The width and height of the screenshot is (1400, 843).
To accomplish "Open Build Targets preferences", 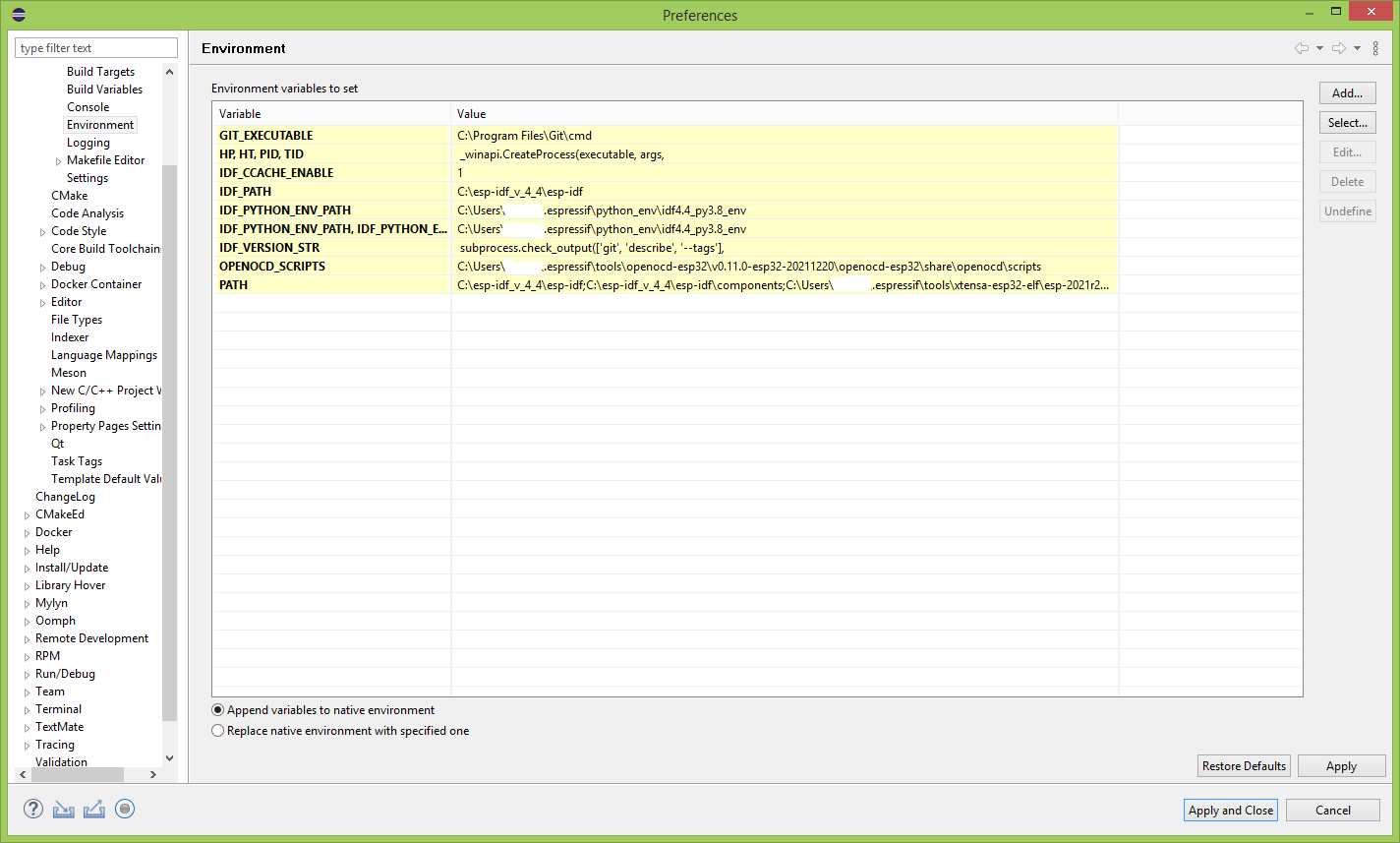I will coord(100,72).
